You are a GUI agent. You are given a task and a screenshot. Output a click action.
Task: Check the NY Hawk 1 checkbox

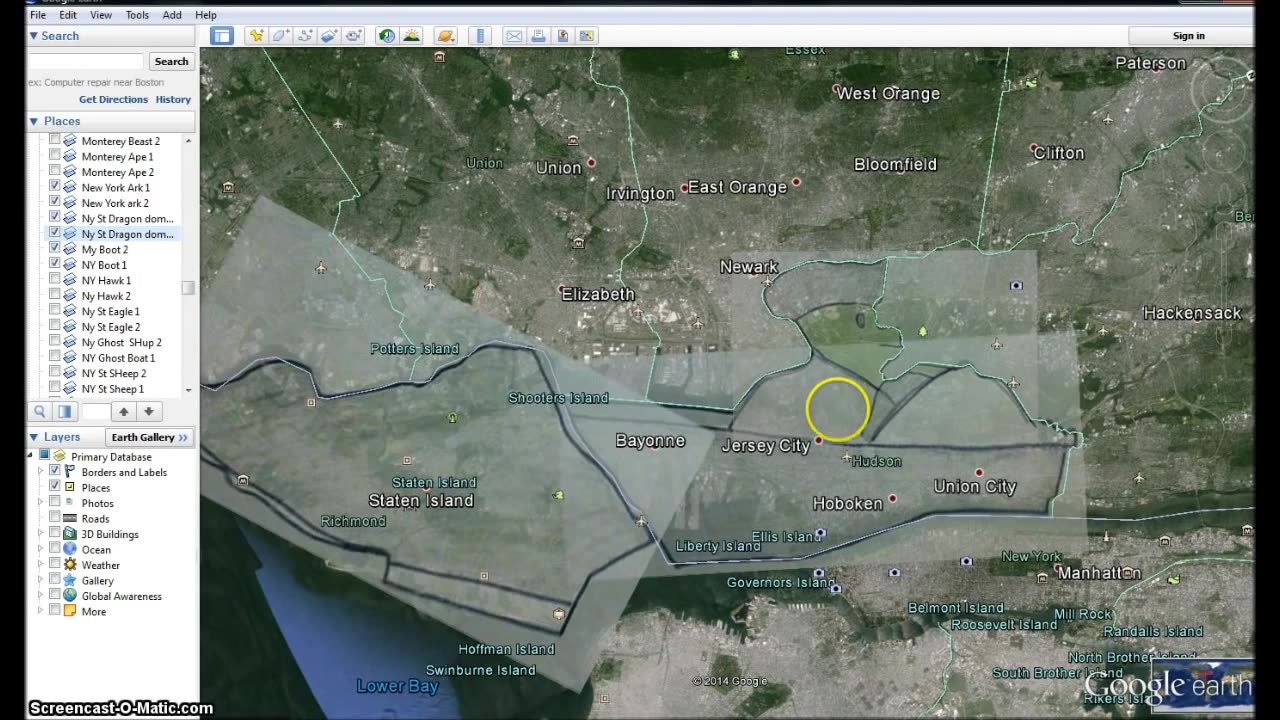pos(55,280)
